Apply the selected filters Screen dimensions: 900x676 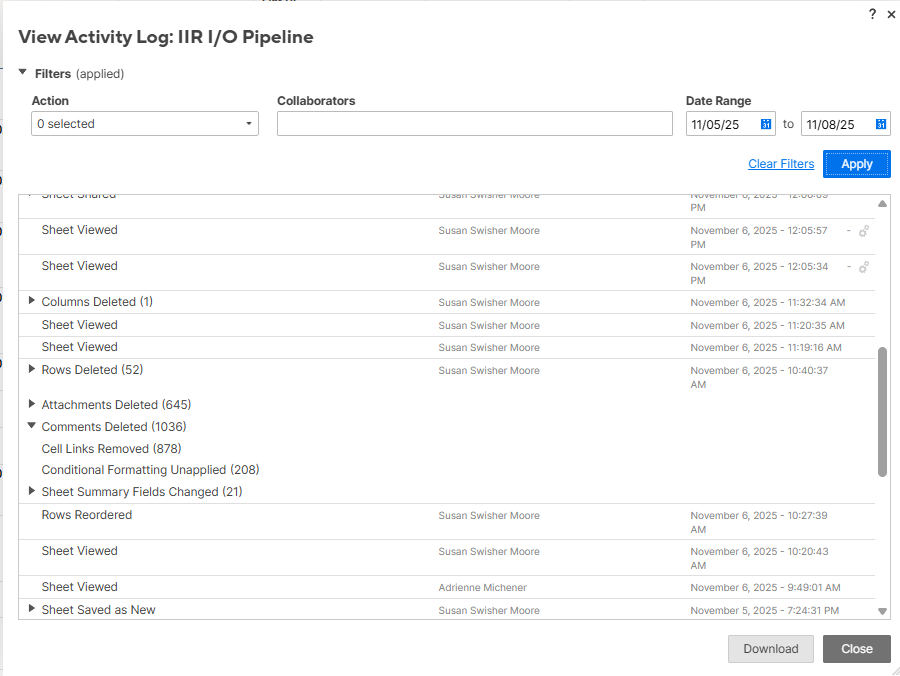[856, 164]
